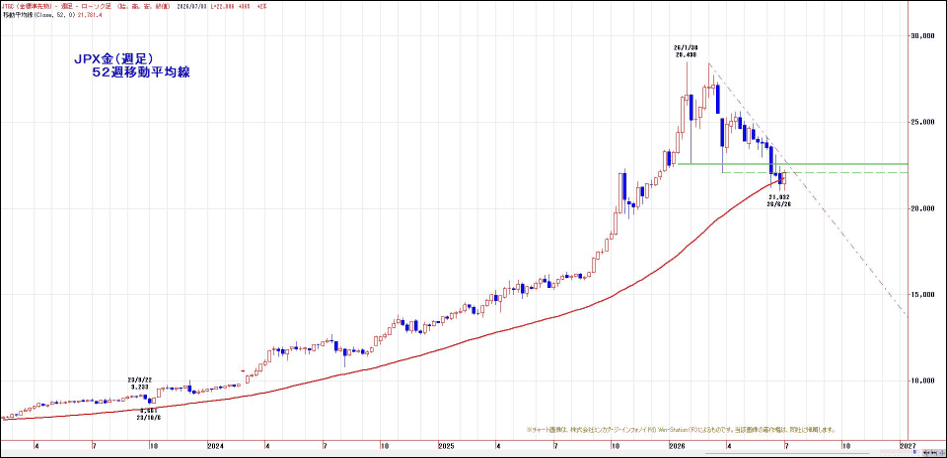The height and width of the screenshot is (458, 947).
Task: Select the dashed green horizontal line
Action: [x=815, y=173]
